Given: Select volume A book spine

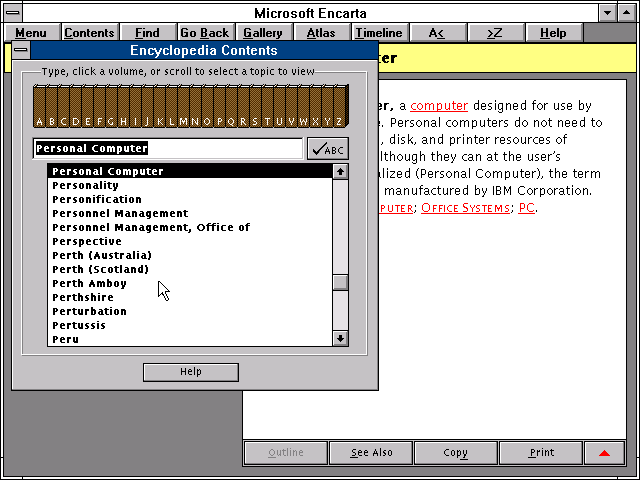Looking at the screenshot, I should (x=39, y=107).
